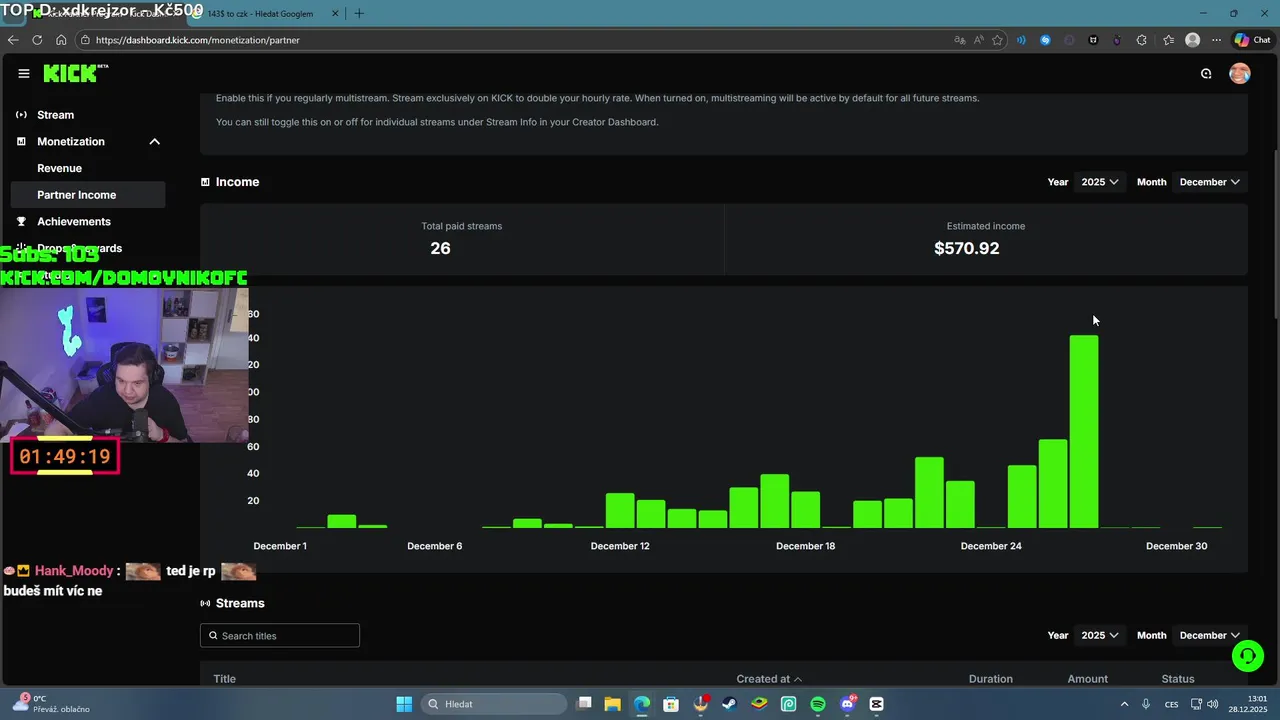Open the Windows Start menu

(404, 704)
